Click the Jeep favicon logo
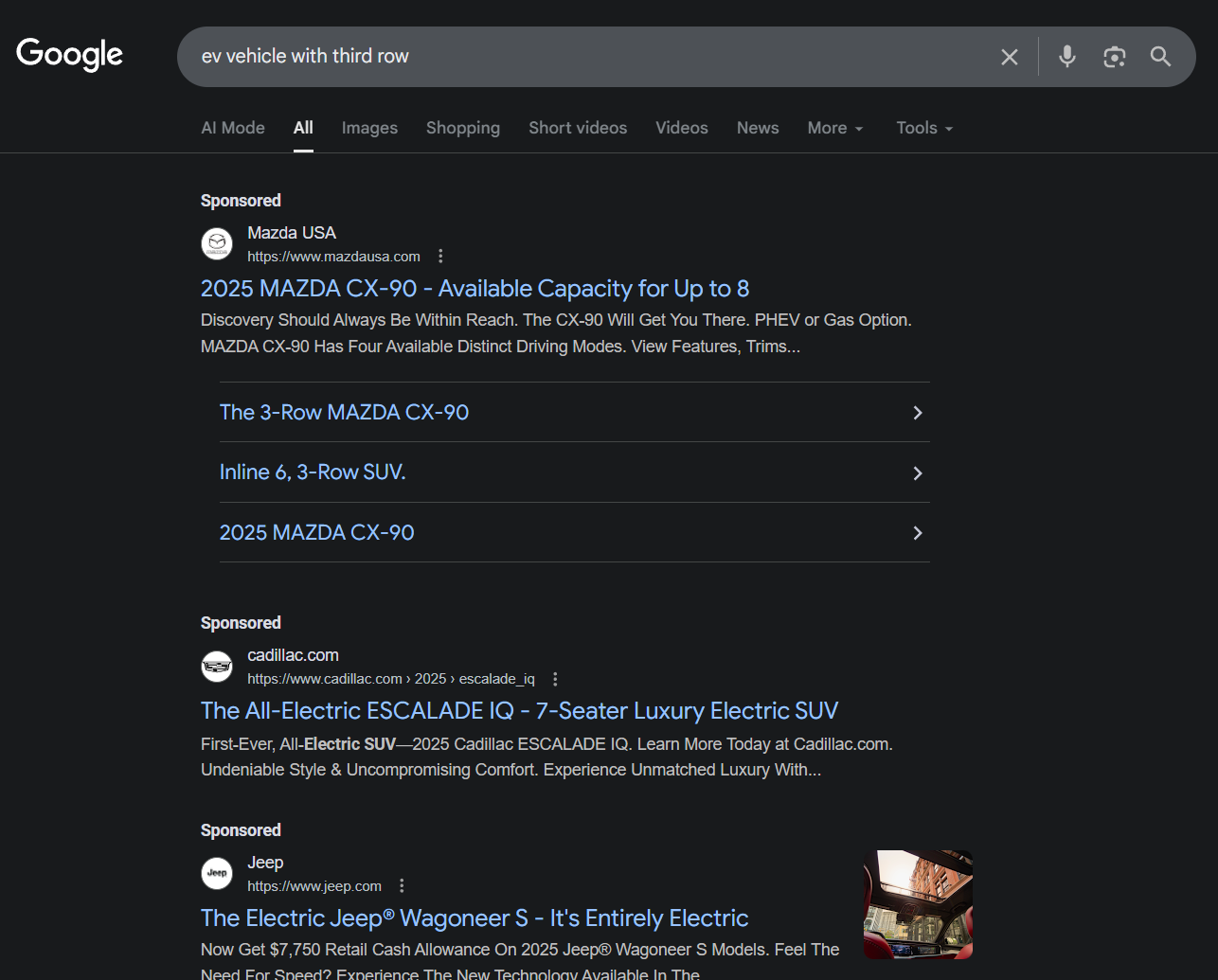The image size is (1218, 980). (217, 874)
